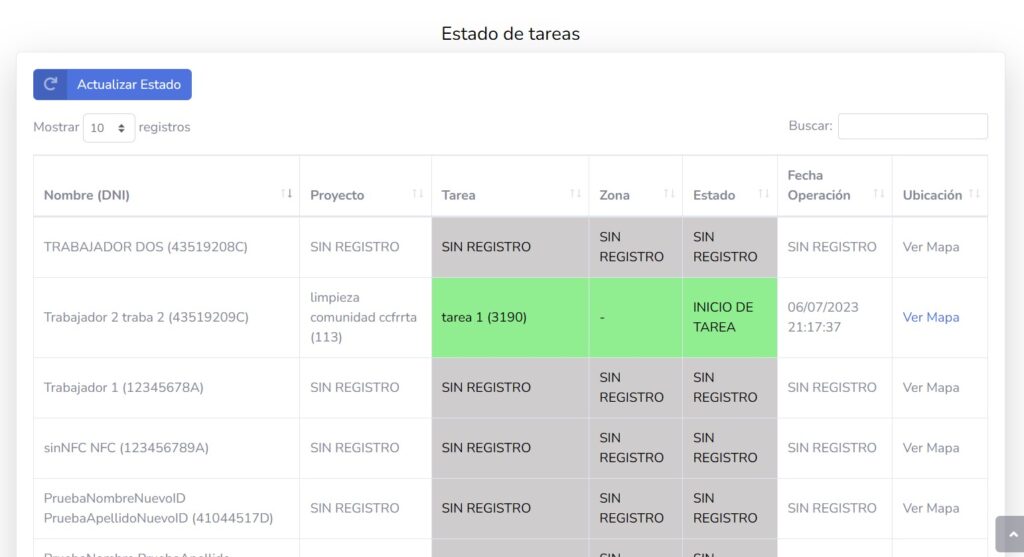Sort by Fecha Operación arrows

pos(879,194)
